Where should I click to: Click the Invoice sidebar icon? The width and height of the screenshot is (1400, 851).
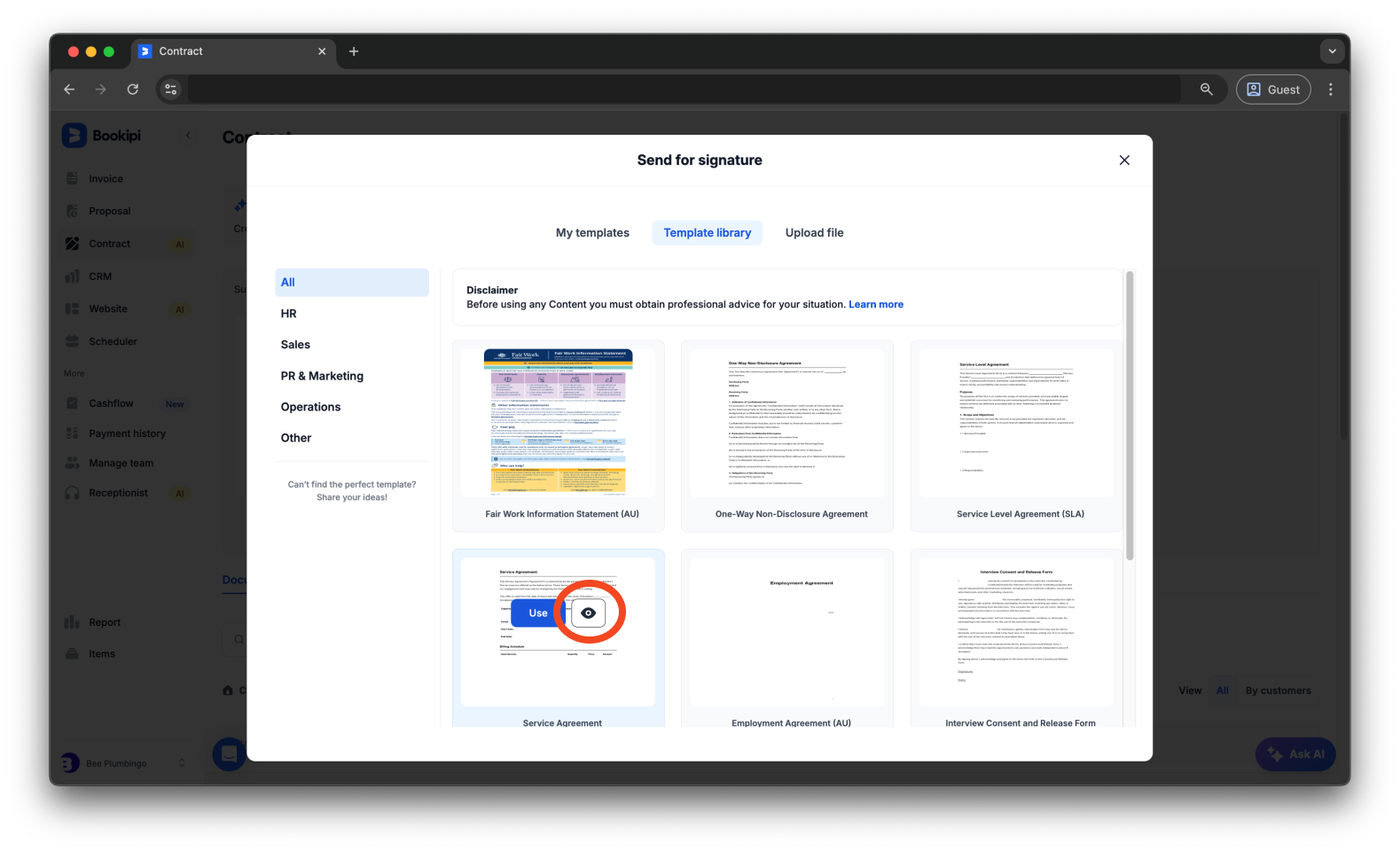point(73,179)
